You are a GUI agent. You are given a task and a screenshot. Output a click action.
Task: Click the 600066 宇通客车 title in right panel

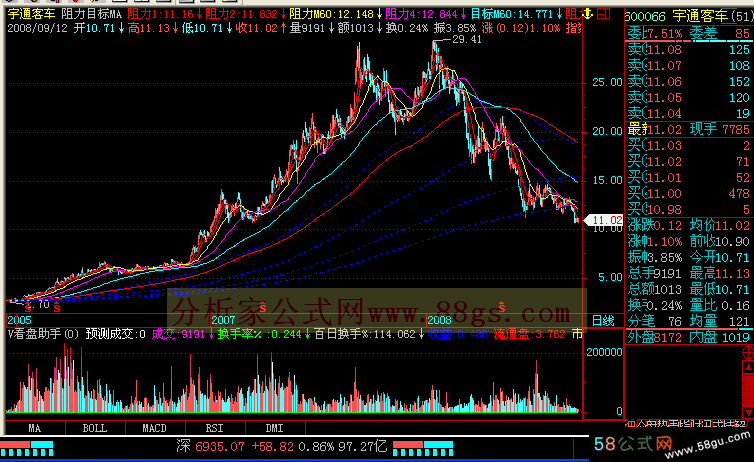(x=689, y=17)
